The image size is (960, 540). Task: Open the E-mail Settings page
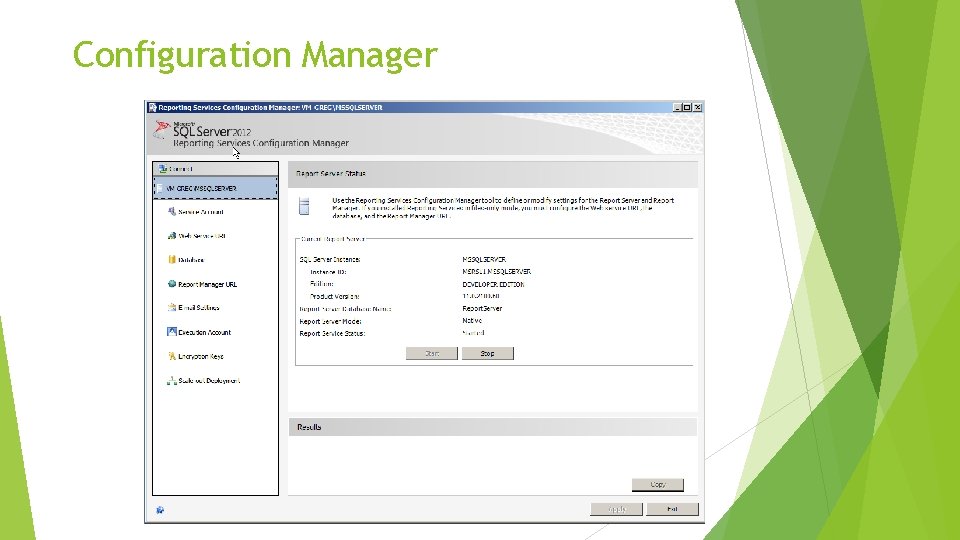coord(198,308)
